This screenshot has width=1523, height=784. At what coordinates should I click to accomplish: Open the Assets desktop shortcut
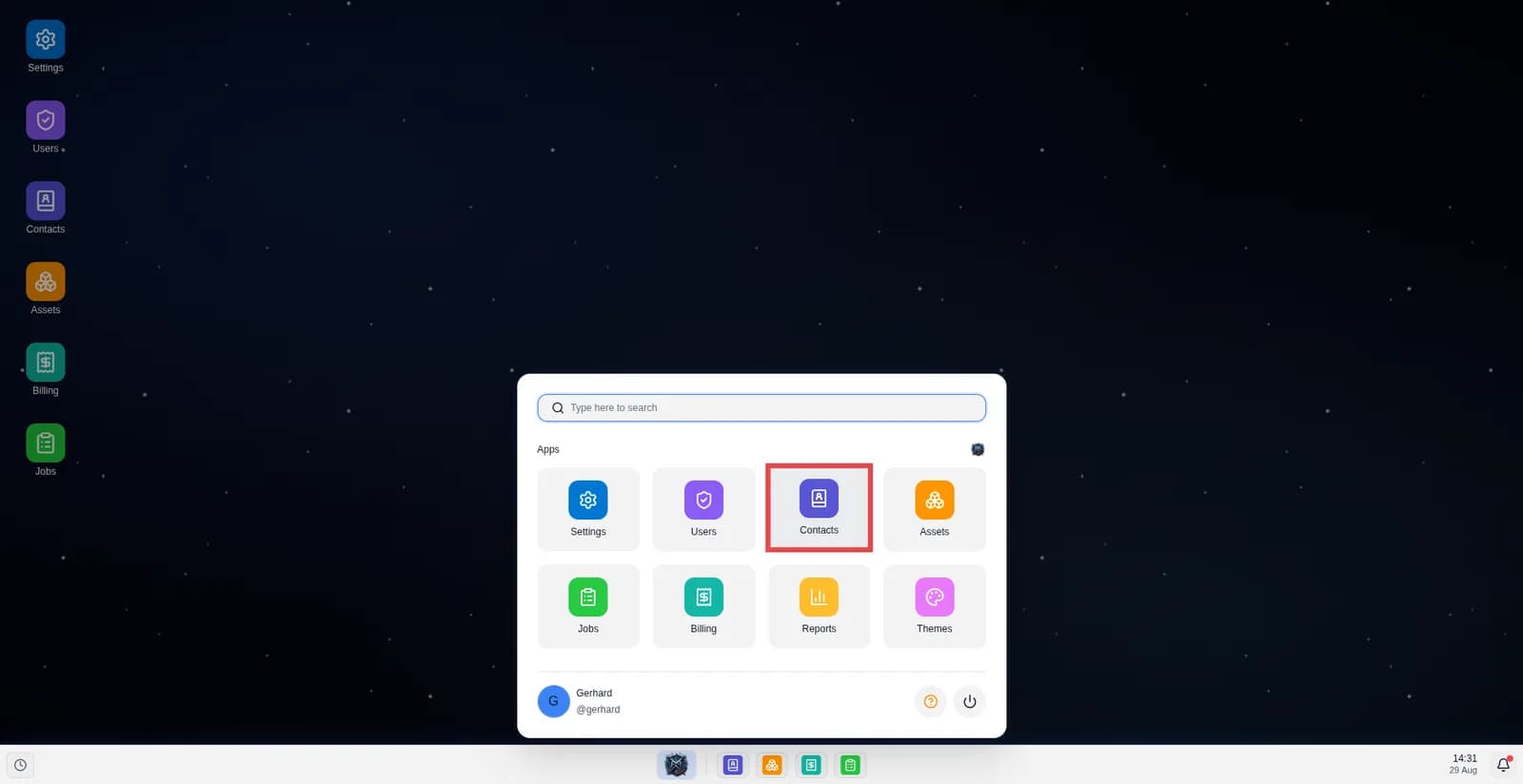(x=45, y=289)
